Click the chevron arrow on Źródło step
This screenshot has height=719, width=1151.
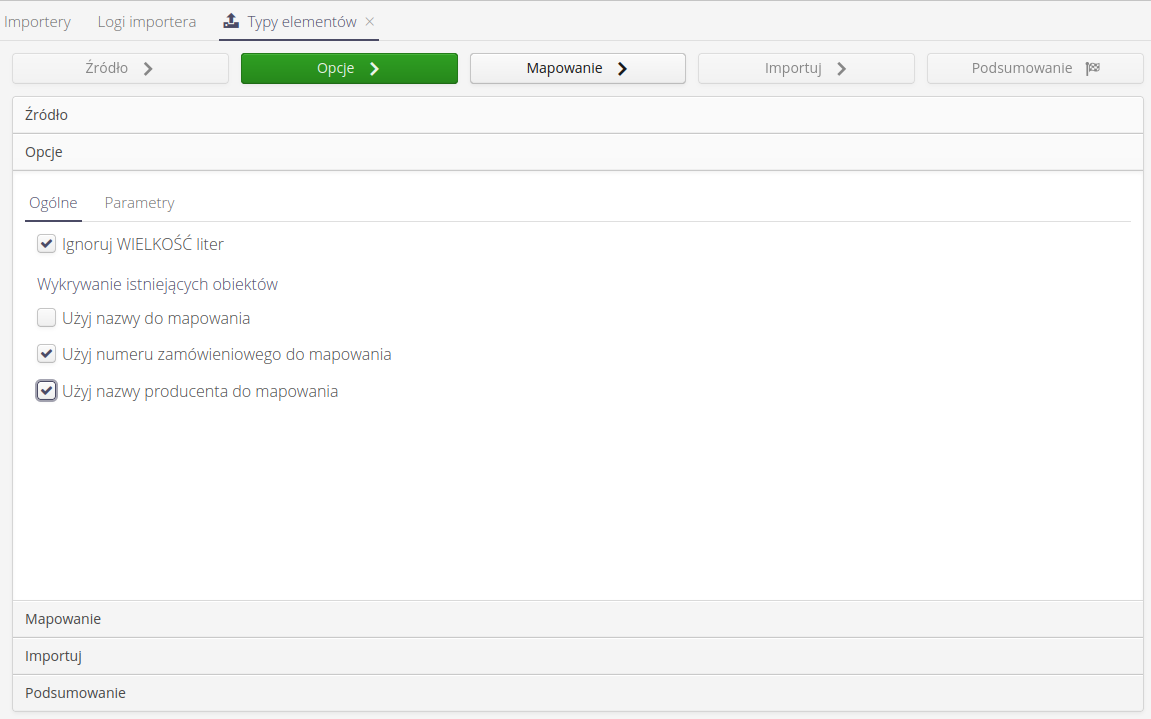point(148,68)
